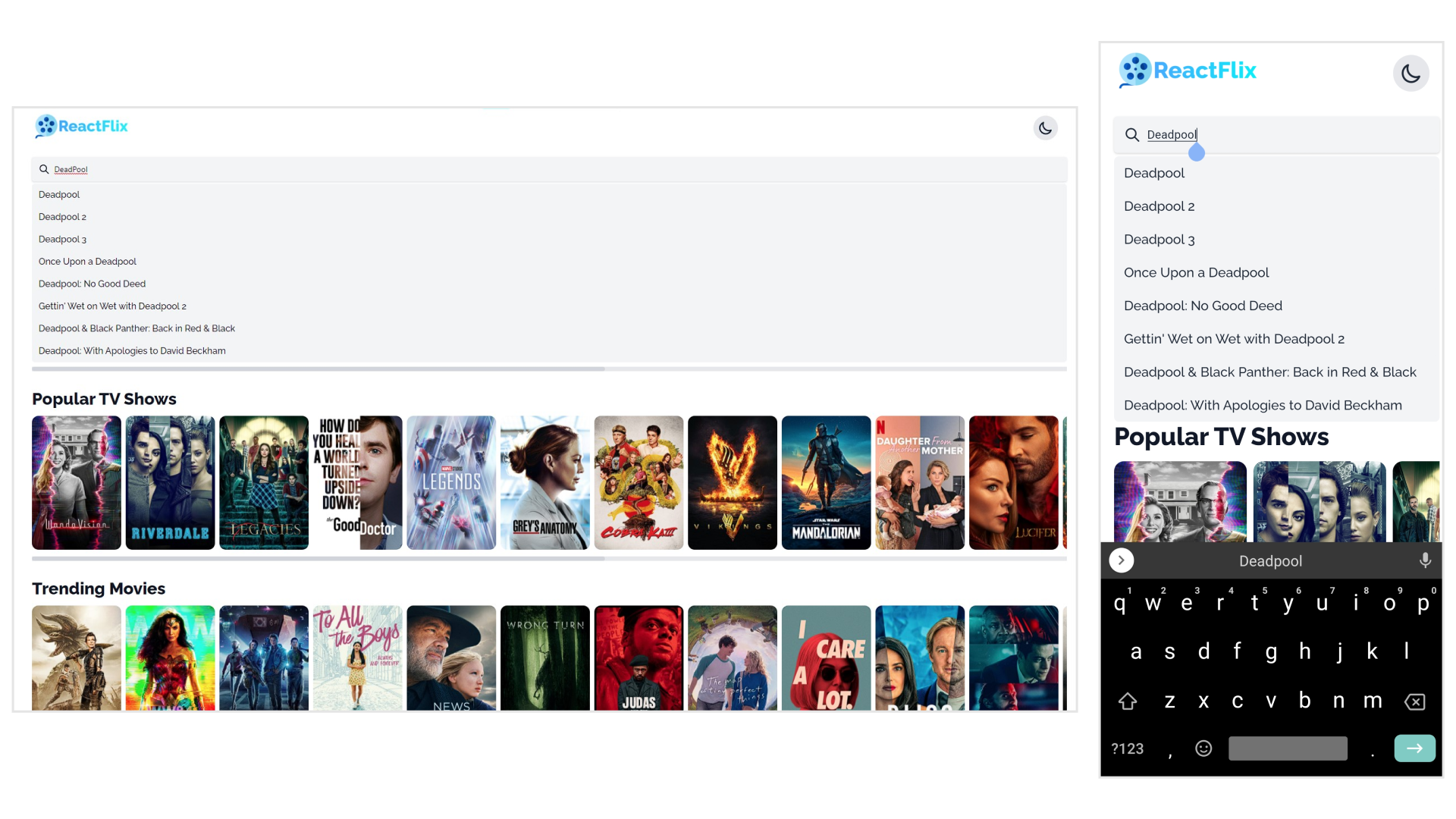Tap 'Deadpool' keyboard word suggestion
1456x819 pixels.
click(x=1270, y=561)
